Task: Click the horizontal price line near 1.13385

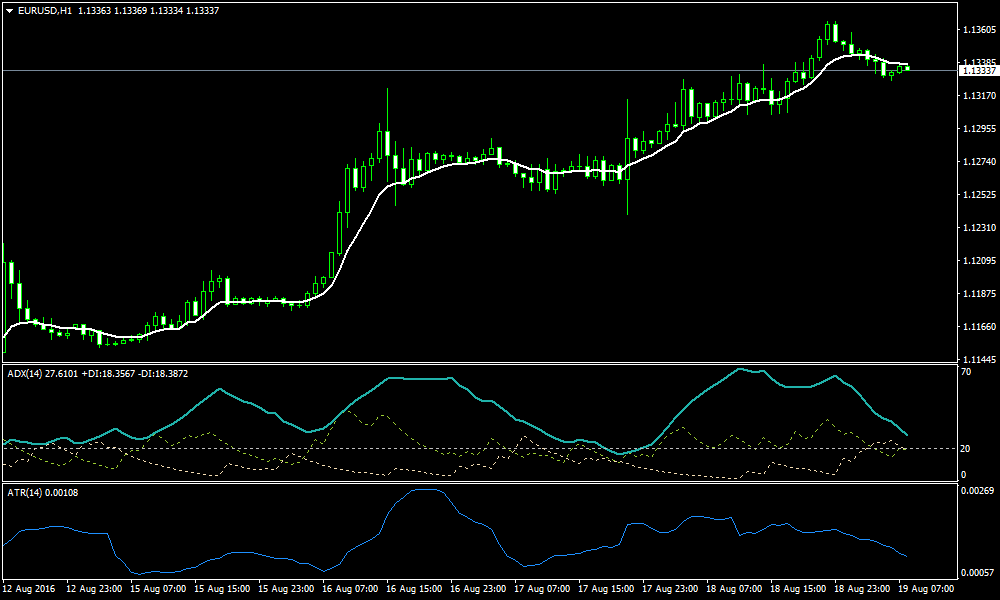Action: (x=500, y=70)
